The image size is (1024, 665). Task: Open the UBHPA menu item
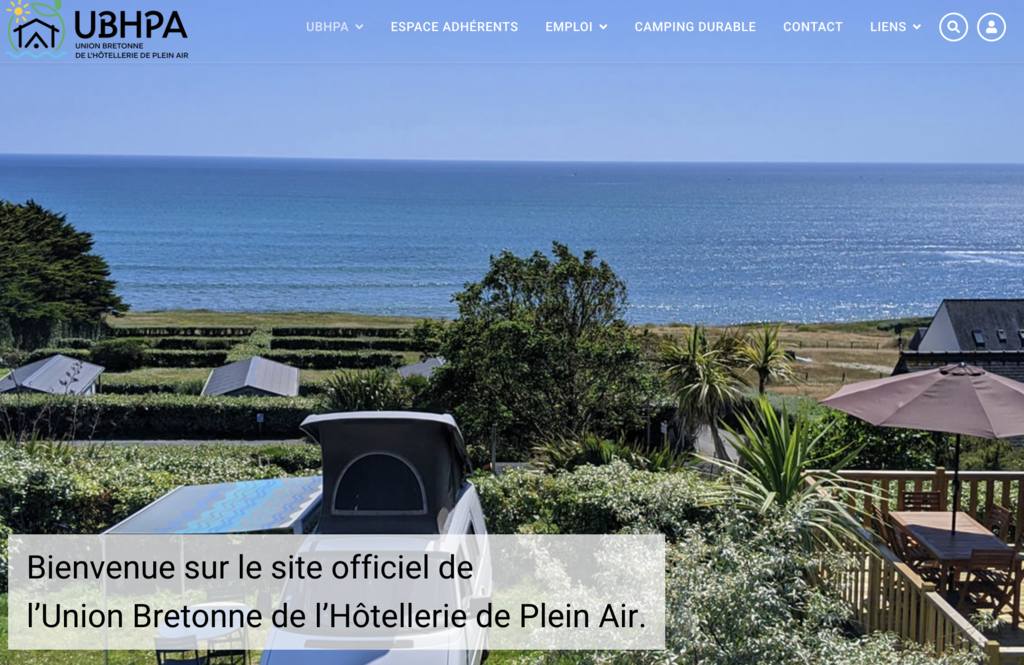pos(327,27)
